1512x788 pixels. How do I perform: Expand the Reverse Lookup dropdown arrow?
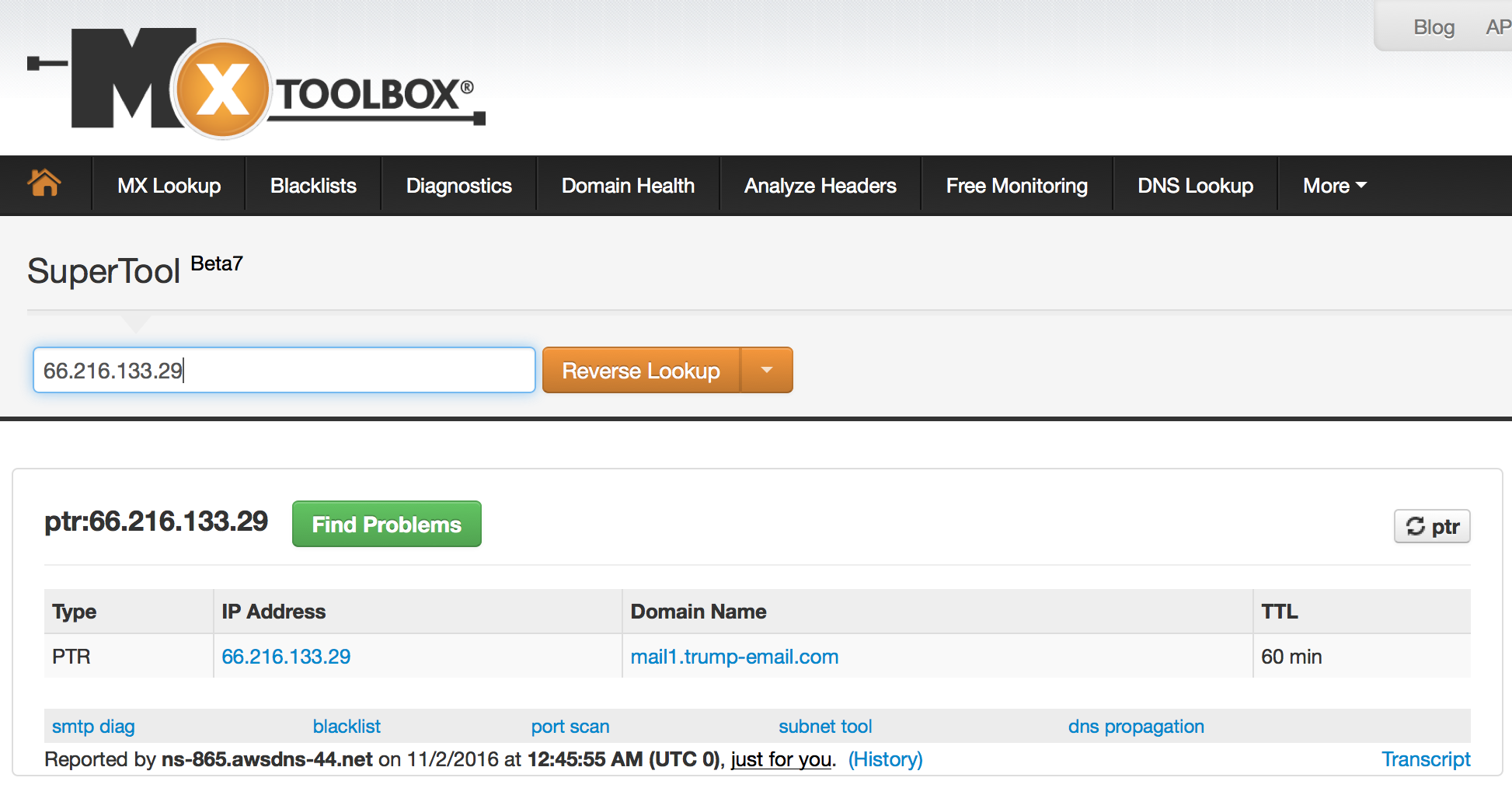pyautogui.click(x=767, y=371)
